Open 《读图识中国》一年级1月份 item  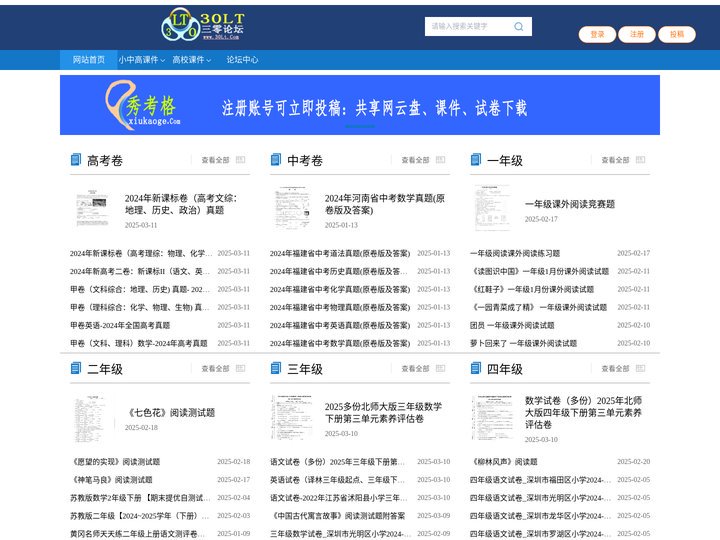click(x=540, y=271)
